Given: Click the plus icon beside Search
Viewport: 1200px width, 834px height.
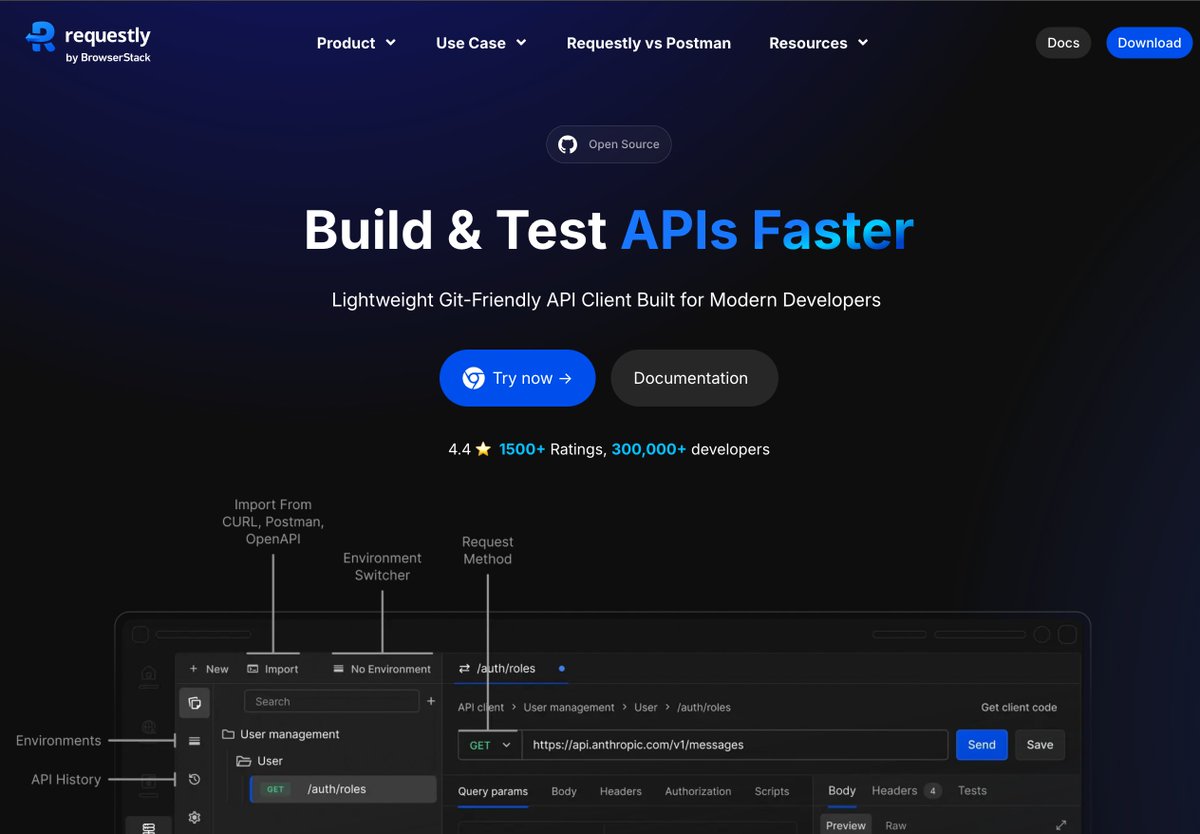Looking at the screenshot, I should coord(431,702).
